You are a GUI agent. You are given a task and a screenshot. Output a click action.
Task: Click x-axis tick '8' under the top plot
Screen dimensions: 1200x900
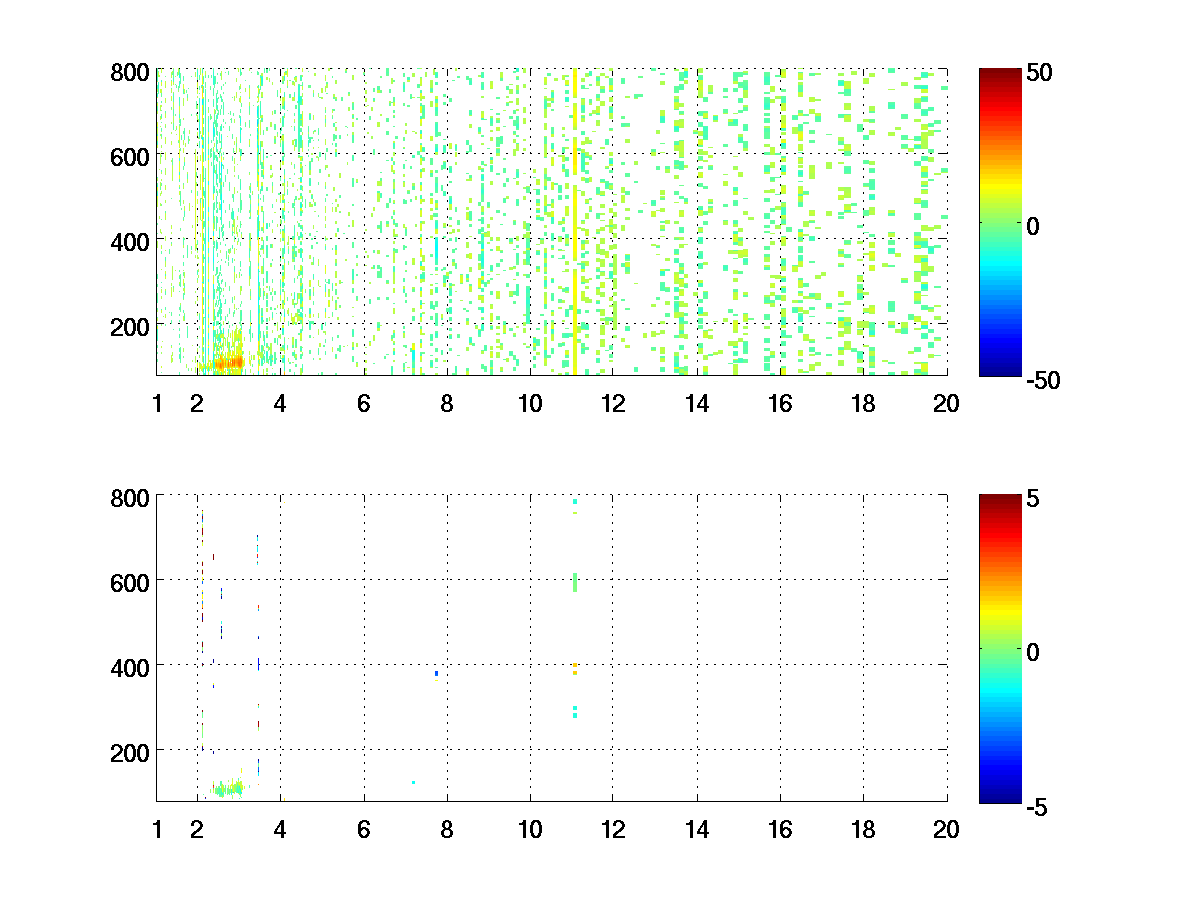click(446, 403)
